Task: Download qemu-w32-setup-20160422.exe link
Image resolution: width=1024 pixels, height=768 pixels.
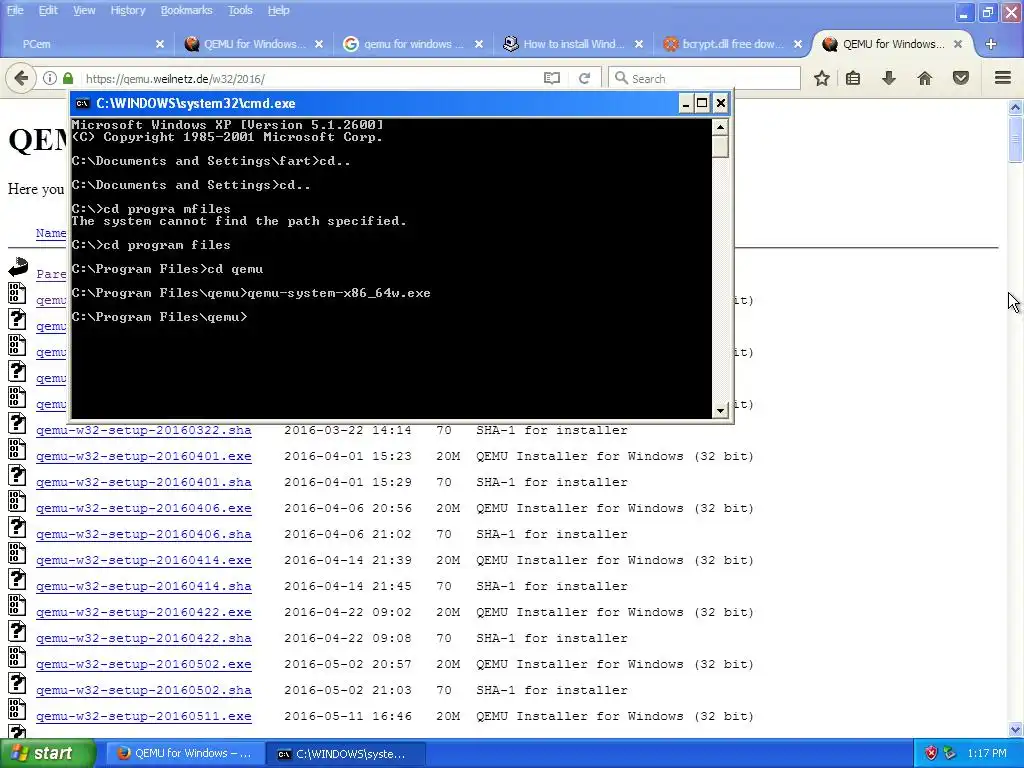Action: 144,613
